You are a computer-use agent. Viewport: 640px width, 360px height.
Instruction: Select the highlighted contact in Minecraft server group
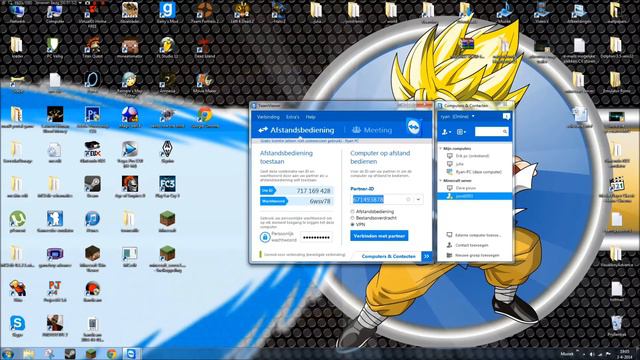coord(475,196)
